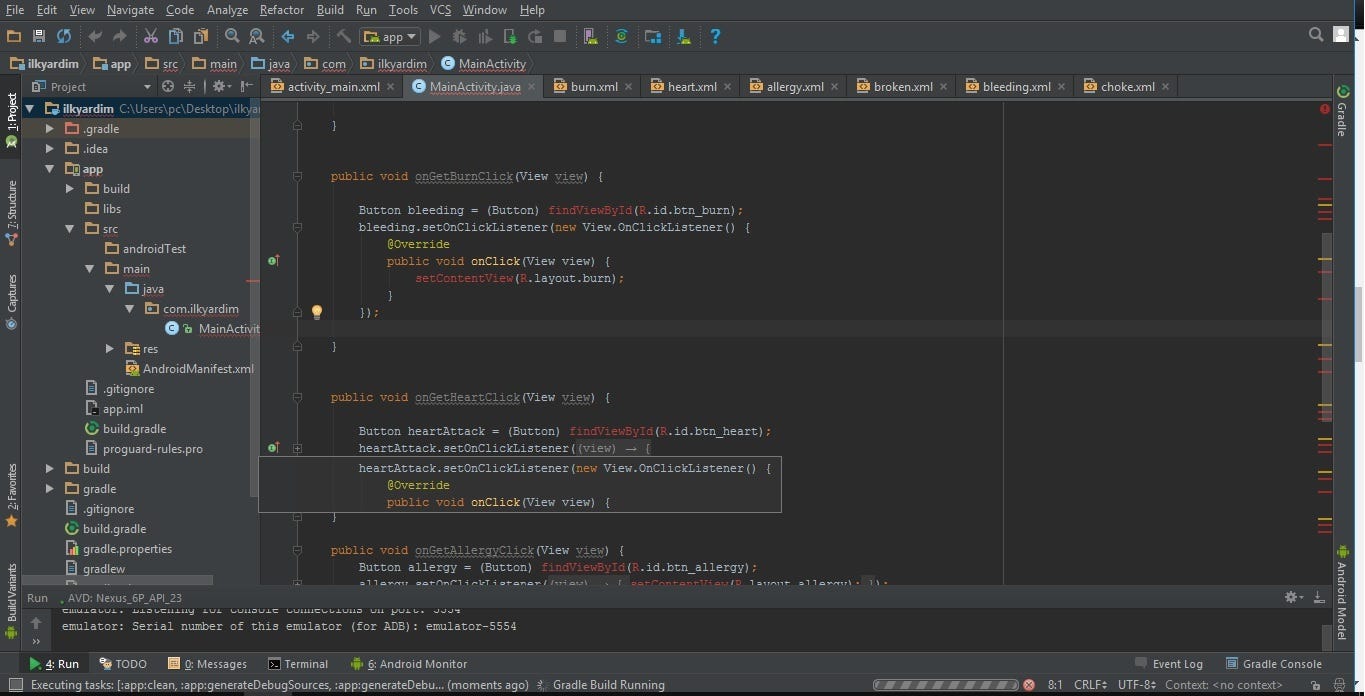Expand the .gradle folder in project tree
The image size is (1365, 696).
pos(50,129)
